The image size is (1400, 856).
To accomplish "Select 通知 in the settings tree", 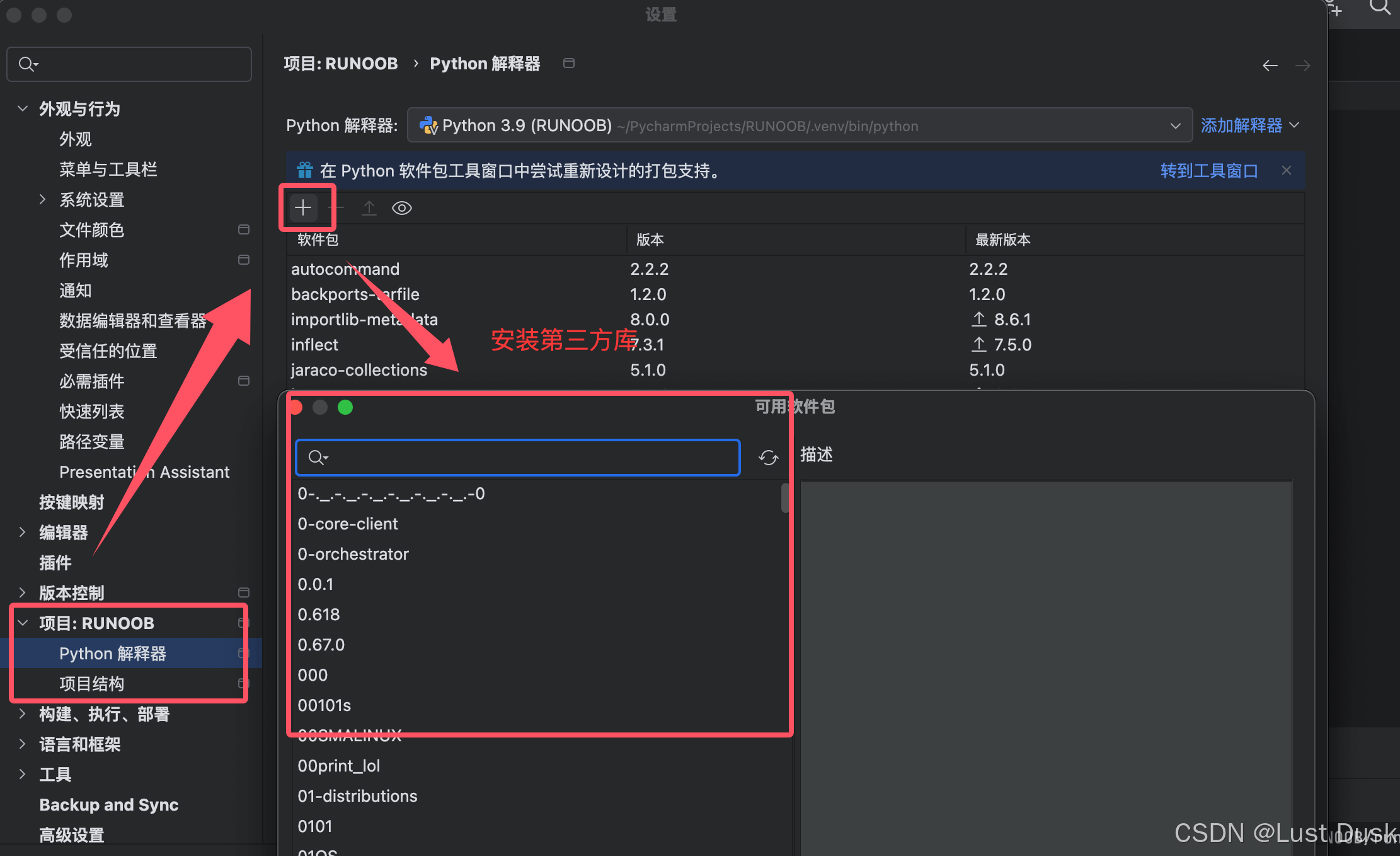I will (76, 290).
